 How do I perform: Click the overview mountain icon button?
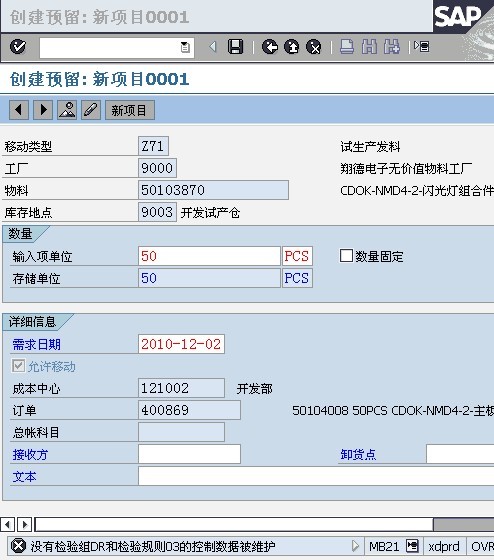(67, 110)
